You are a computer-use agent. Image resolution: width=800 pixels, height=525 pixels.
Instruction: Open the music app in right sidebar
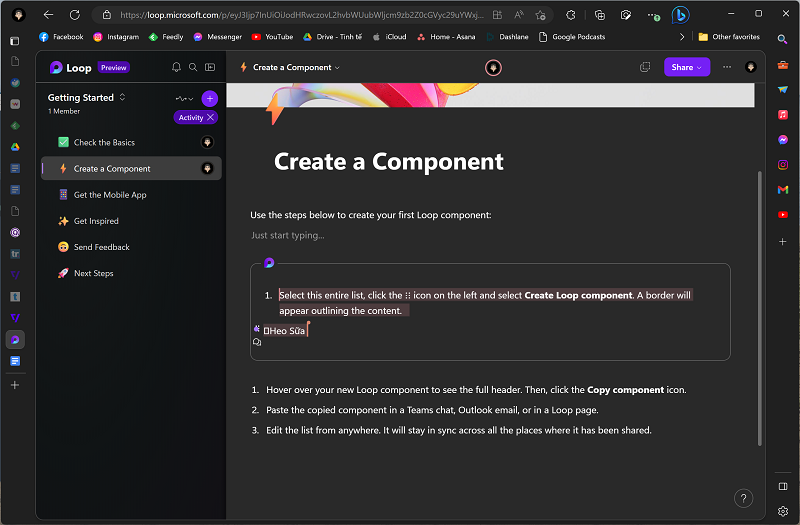pos(783,115)
